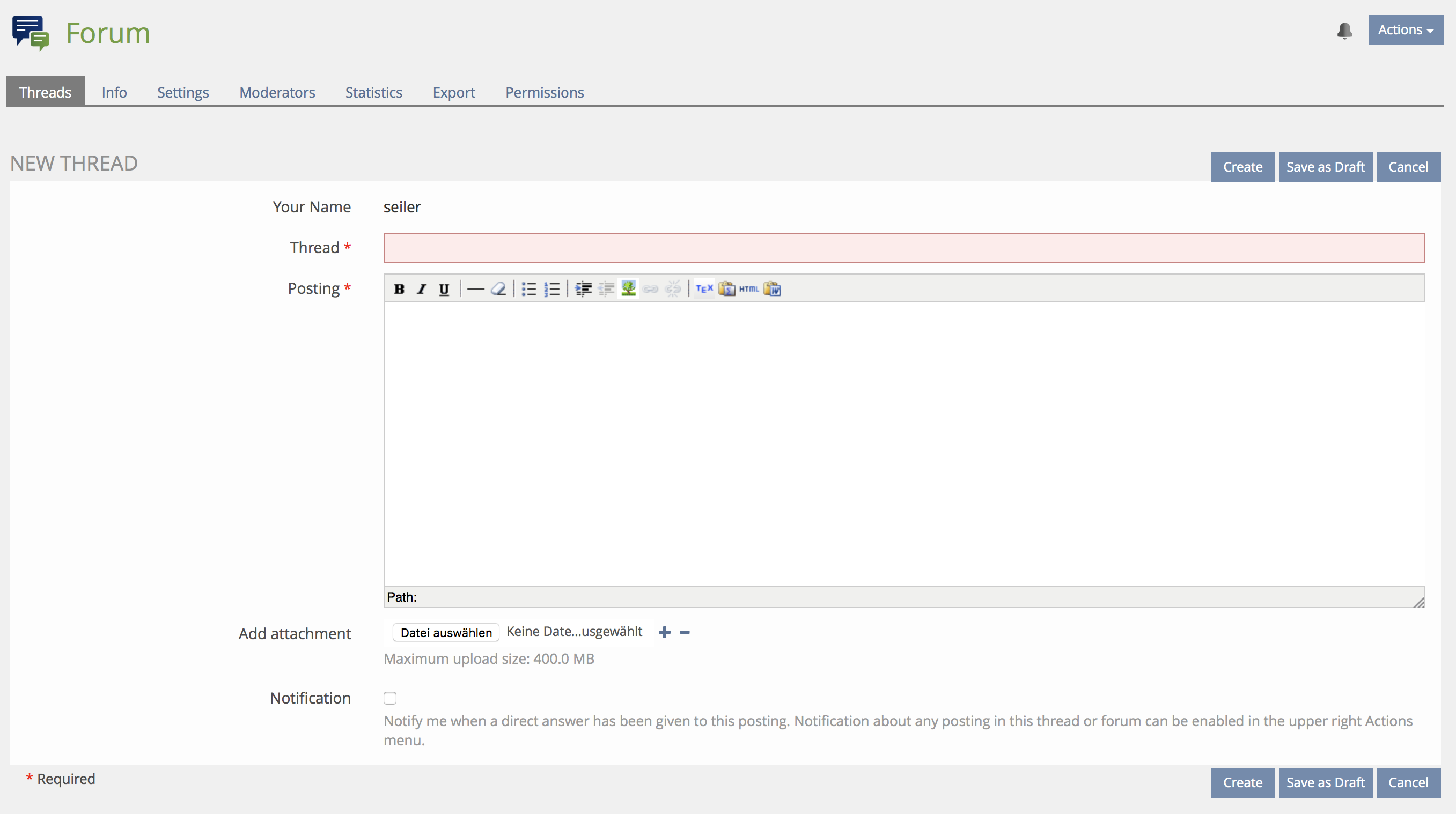This screenshot has height=814, width=1456.
Task: Apply italic formatting in editor toolbar
Action: (x=422, y=289)
